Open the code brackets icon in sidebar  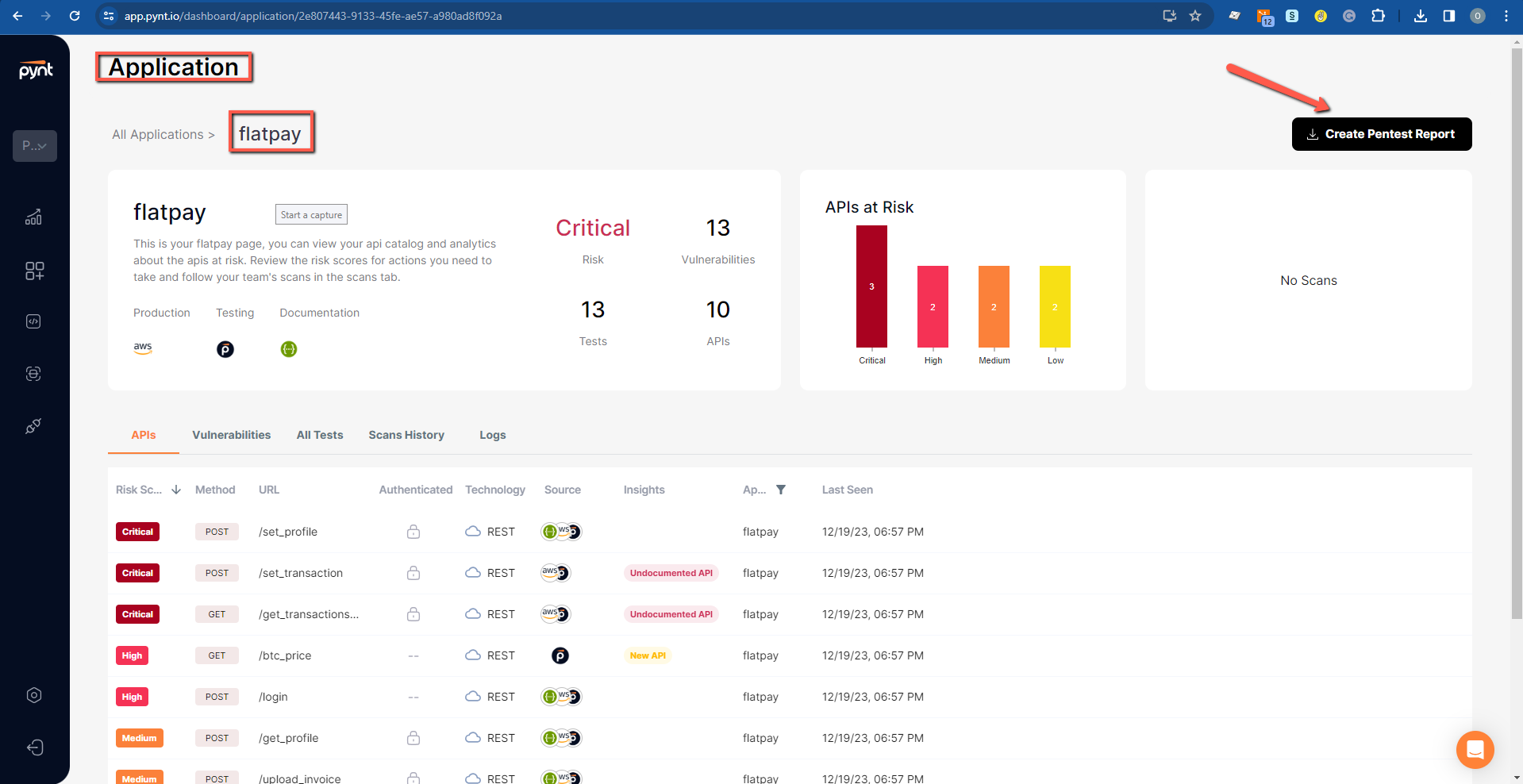pos(33,321)
